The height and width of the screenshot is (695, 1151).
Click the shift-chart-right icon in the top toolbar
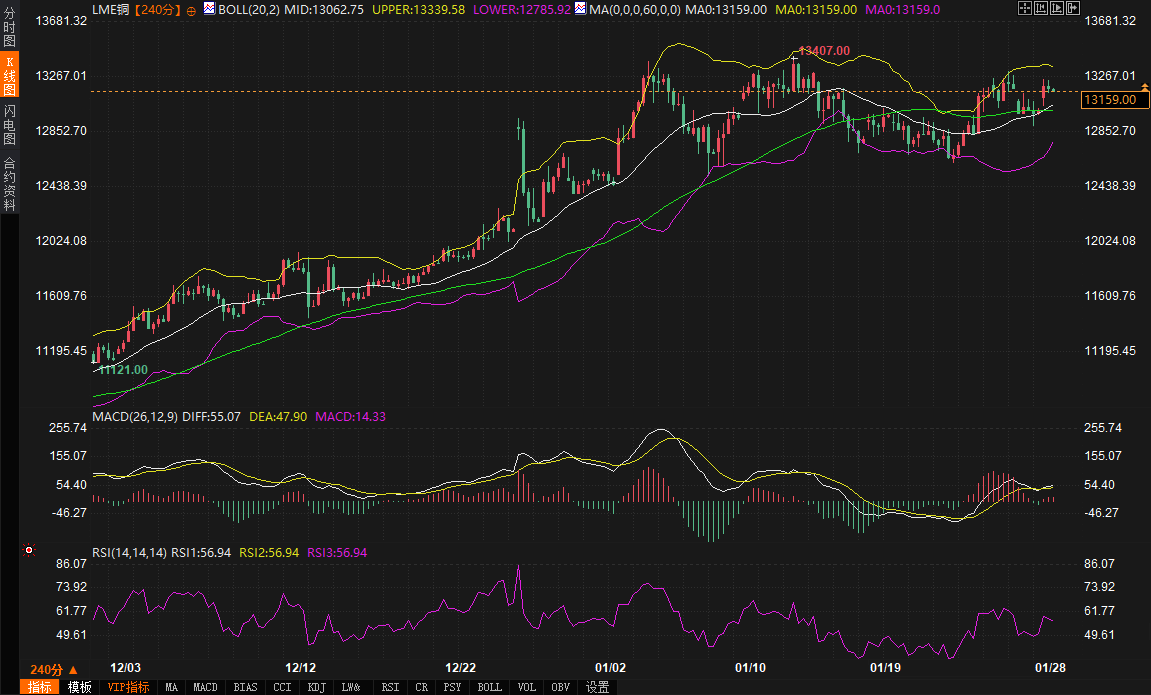click(1072, 8)
